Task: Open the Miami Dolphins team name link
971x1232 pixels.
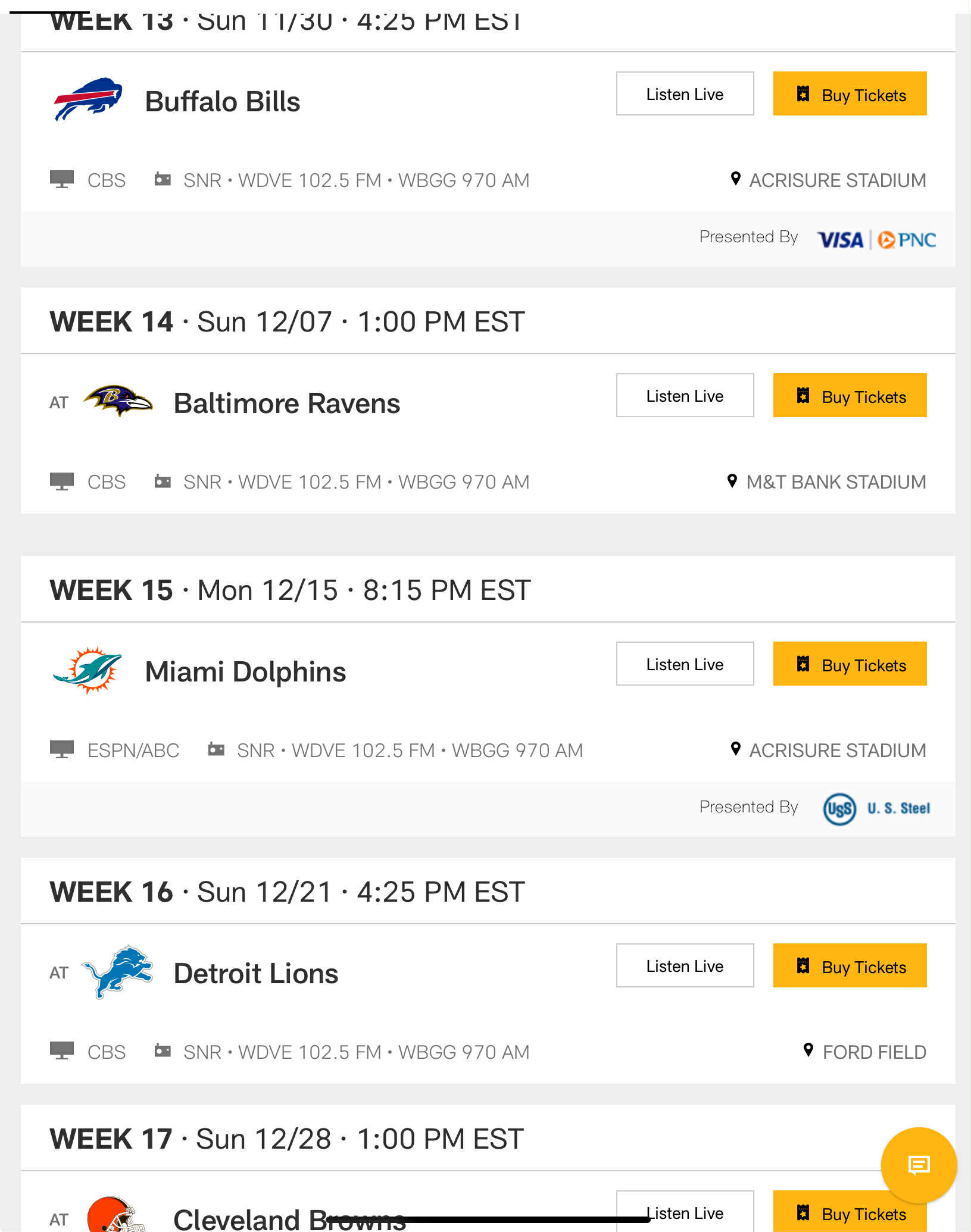Action: [245, 672]
